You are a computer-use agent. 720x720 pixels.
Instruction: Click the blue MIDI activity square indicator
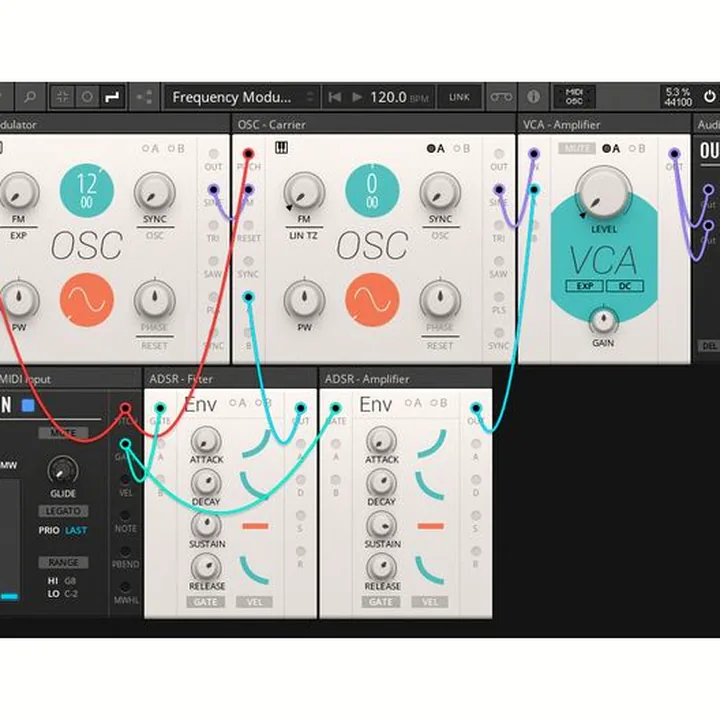point(28,405)
